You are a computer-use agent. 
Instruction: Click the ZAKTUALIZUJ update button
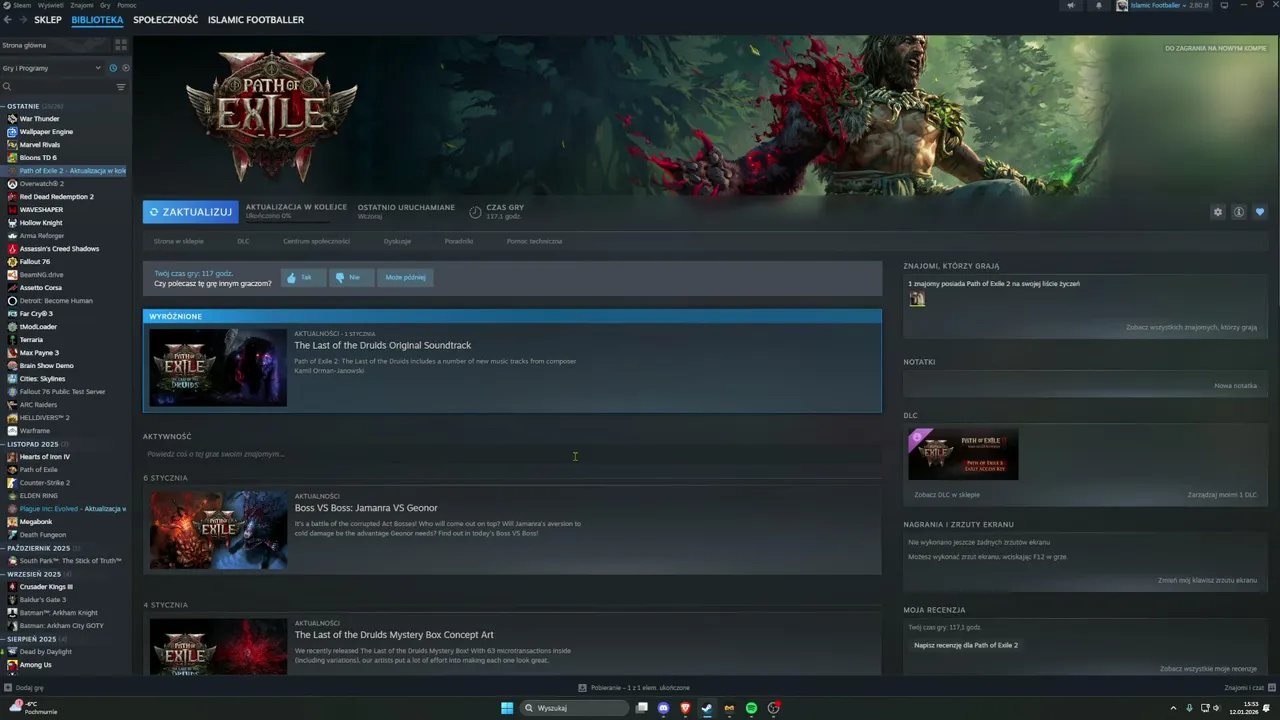click(190, 212)
